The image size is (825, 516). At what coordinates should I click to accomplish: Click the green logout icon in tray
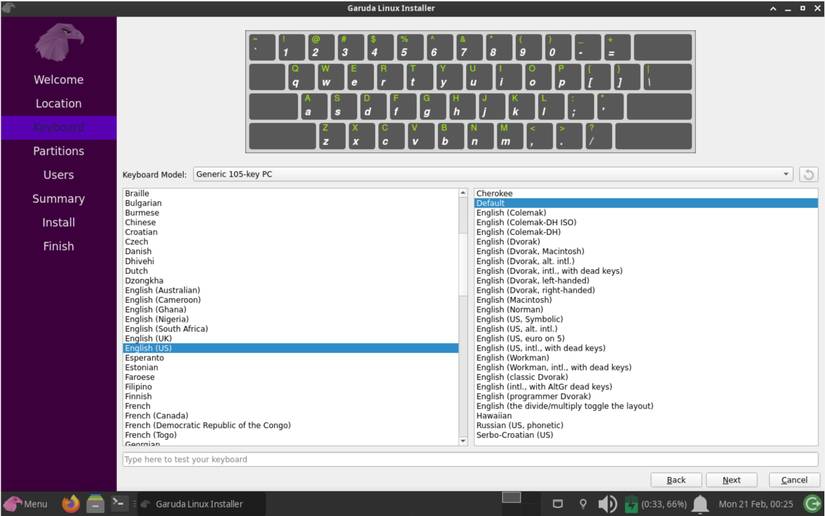click(813, 504)
